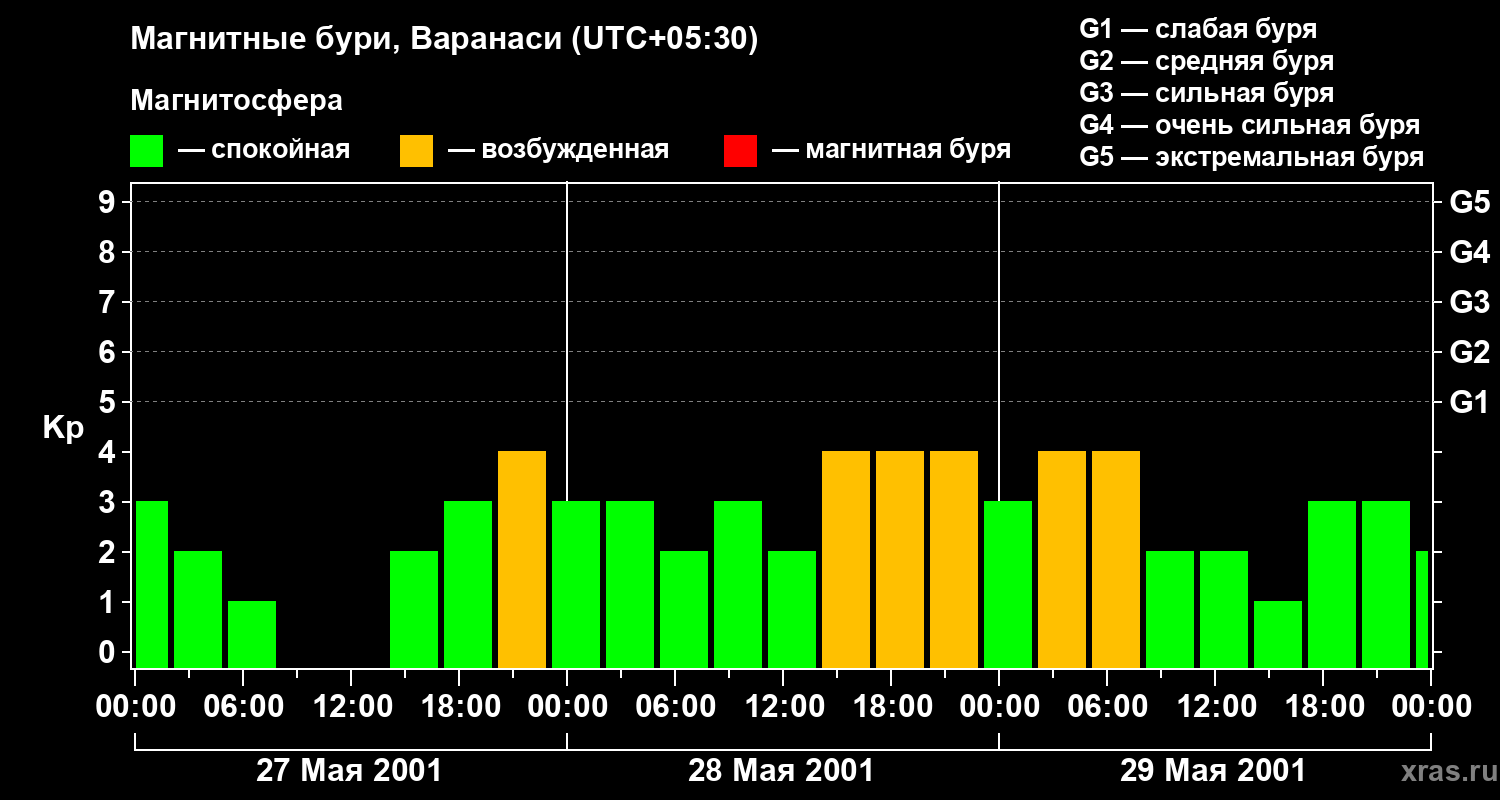Select the '28 Мая 2001' date label
This screenshot has height=800, width=1500.
point(781,771)
